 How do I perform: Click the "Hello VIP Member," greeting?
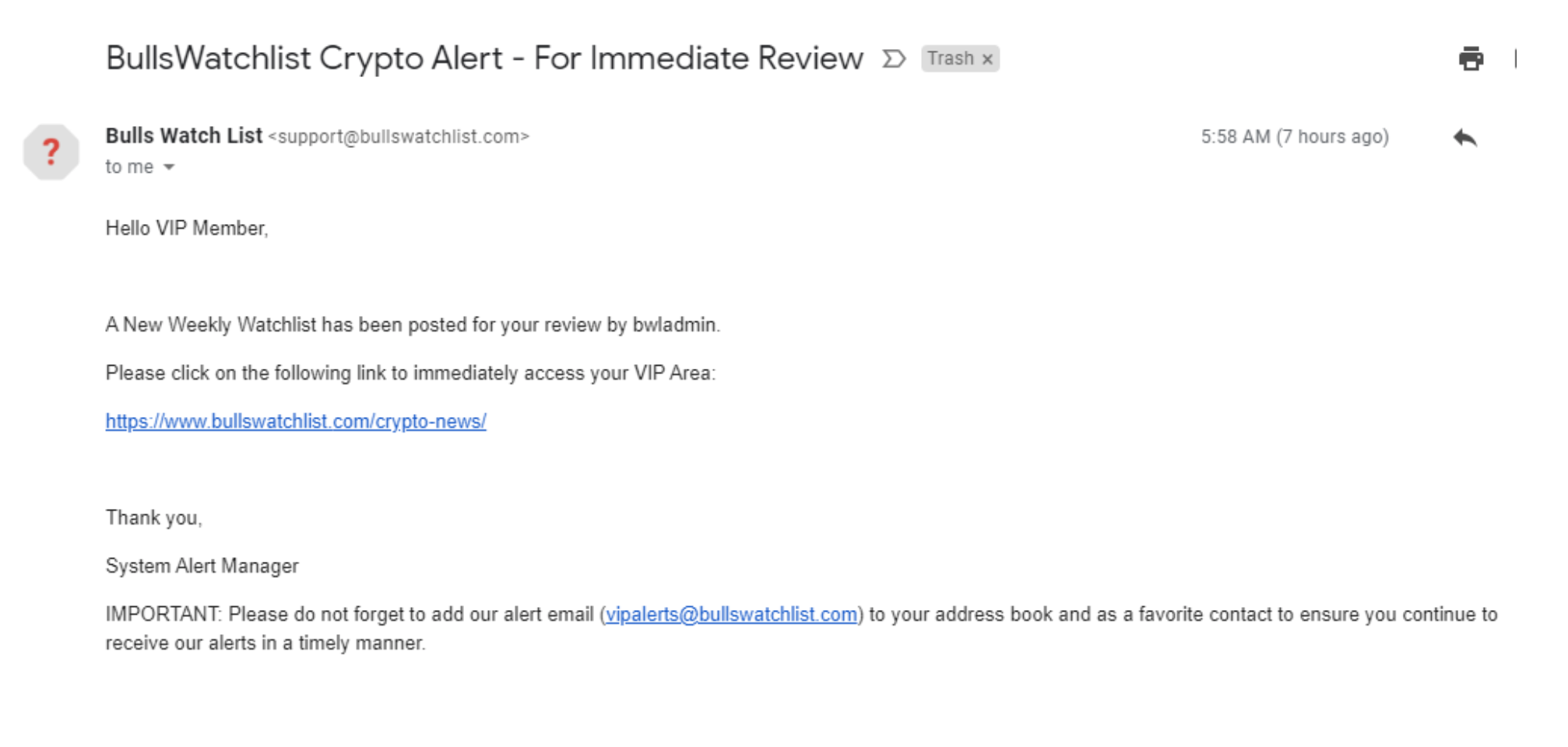tap(187, 228)
